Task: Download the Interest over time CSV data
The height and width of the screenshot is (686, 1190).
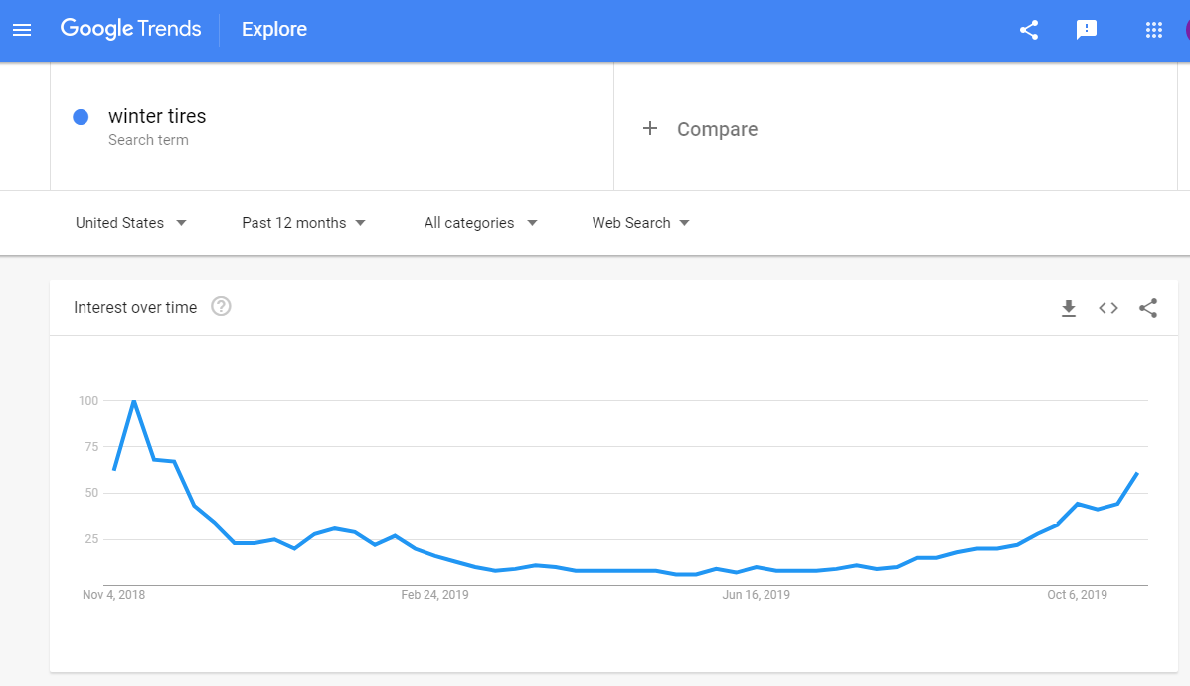Action: (1069, 308)
